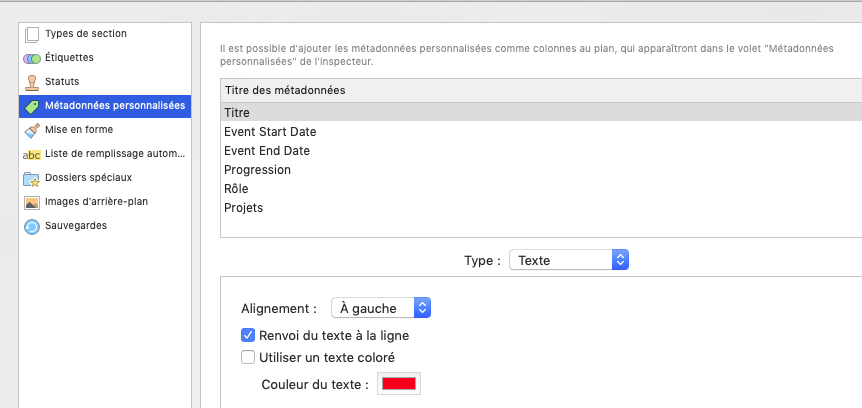Click the Mise en forme brush icon

click(x=32, y=130)
